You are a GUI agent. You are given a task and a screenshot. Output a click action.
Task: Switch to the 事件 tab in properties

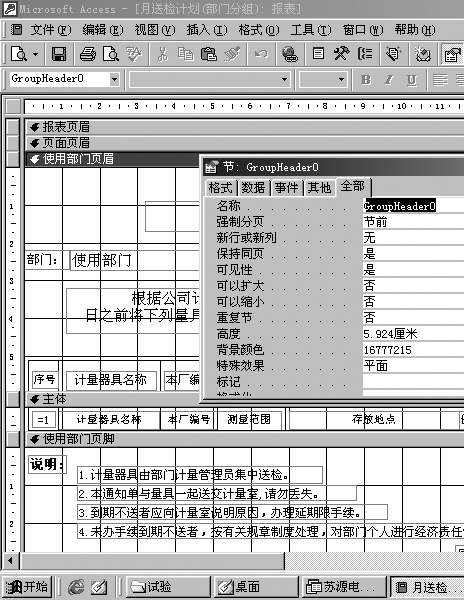point(286,188)
